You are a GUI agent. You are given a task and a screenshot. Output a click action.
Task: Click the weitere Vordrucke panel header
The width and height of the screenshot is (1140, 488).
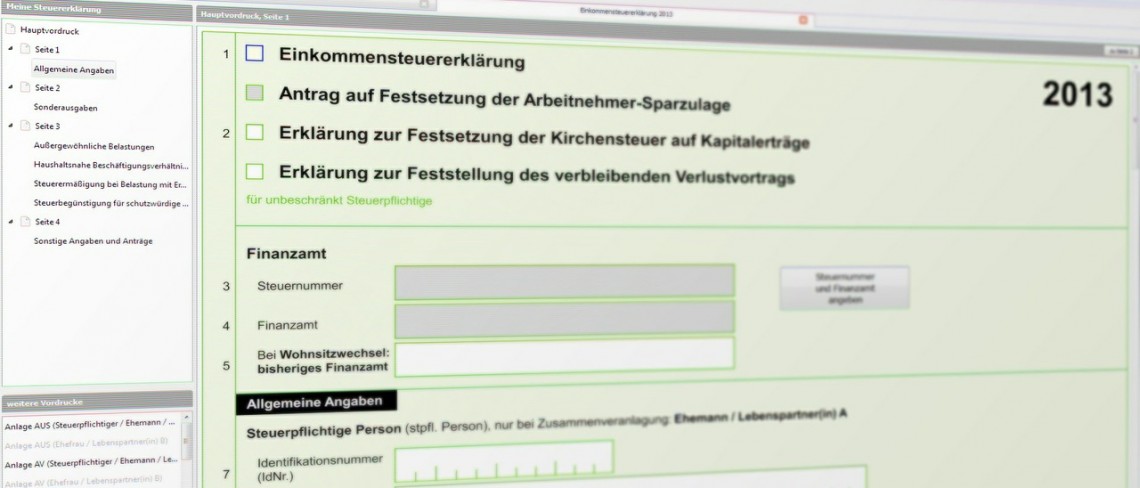97,401
